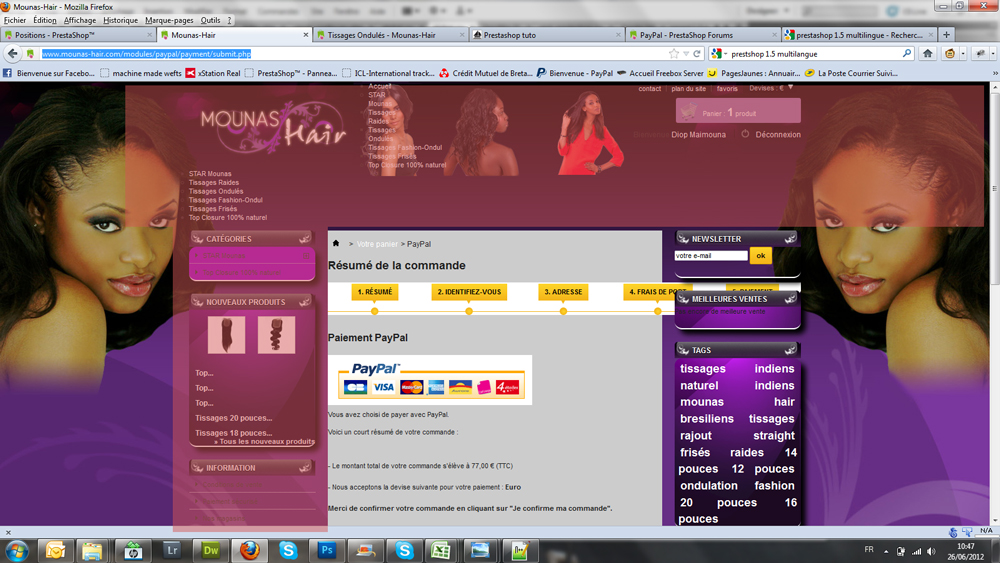Go back with the browser back arrow
Screen dimensions: 1000x563
coord(12,54)
